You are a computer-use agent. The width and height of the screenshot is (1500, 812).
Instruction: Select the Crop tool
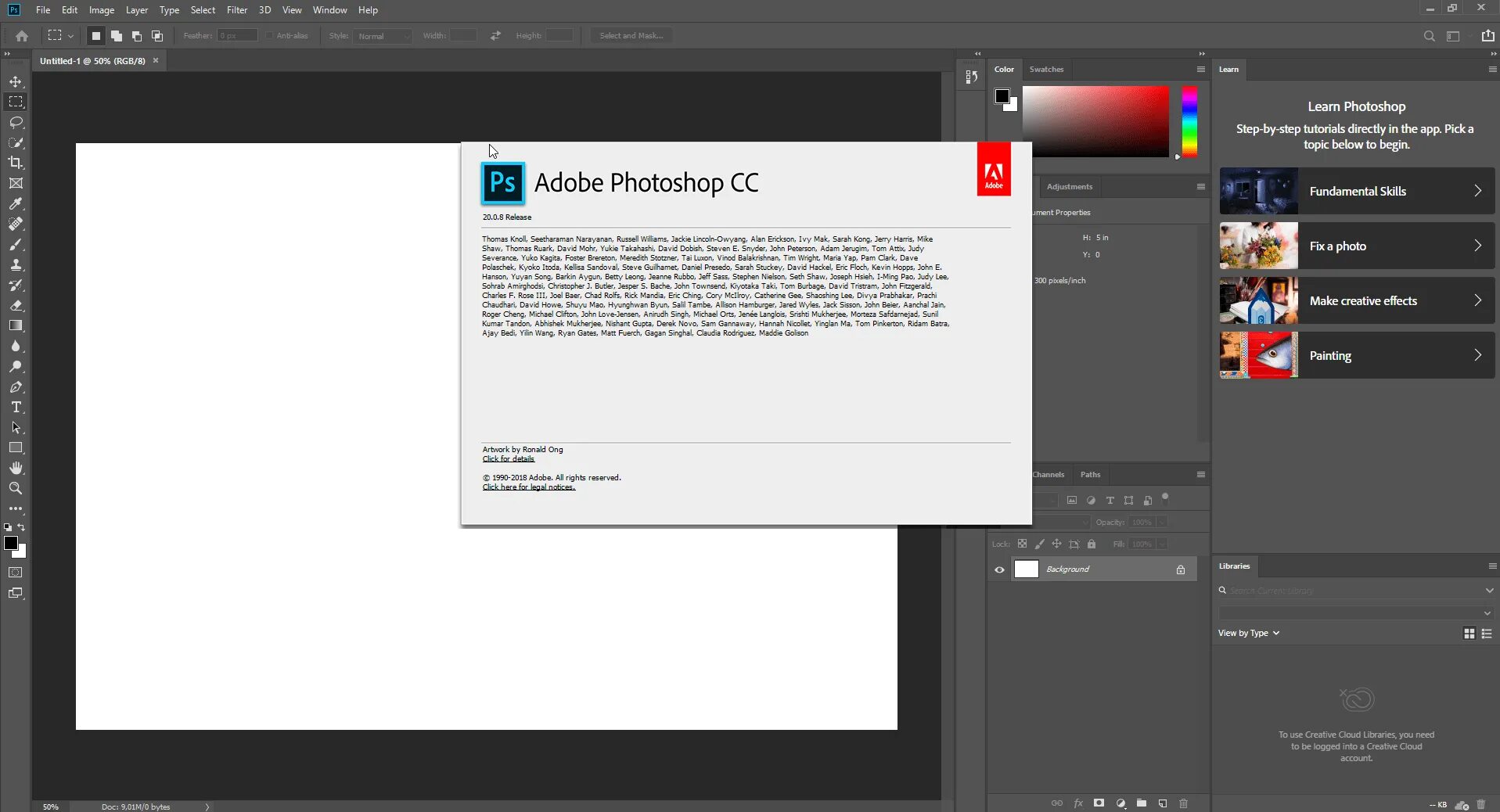16,163
